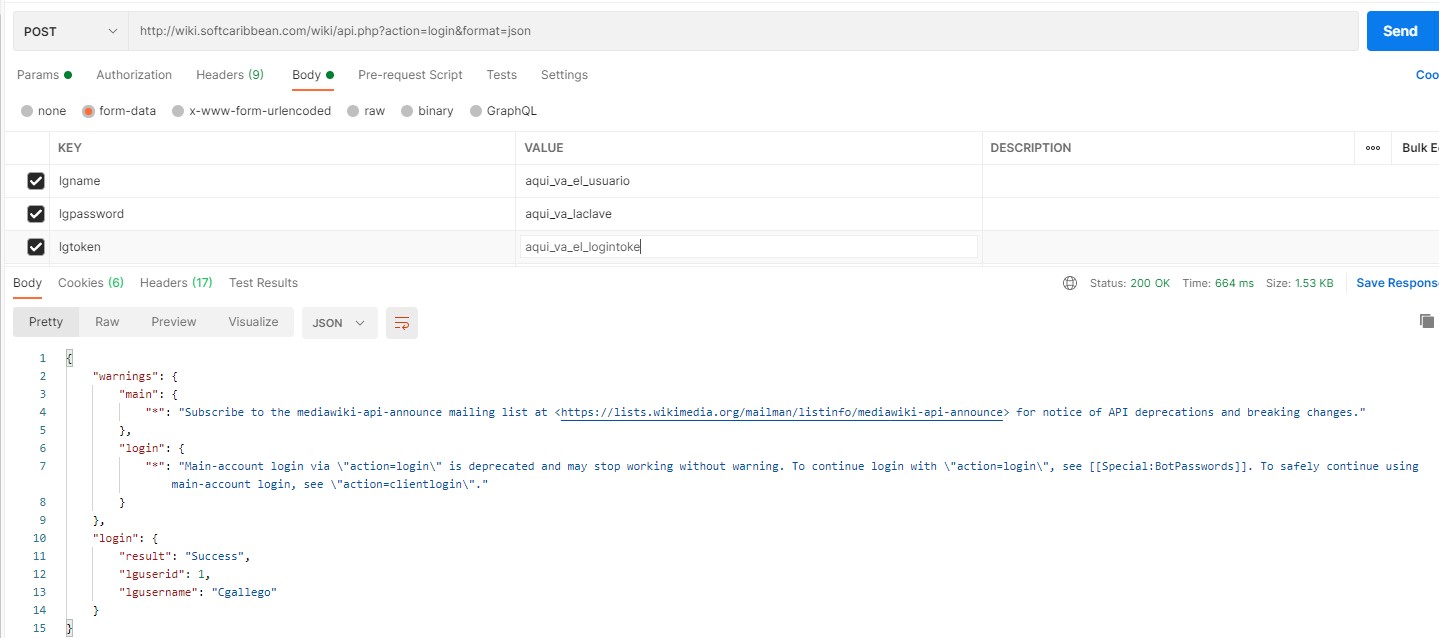Click the wrap lines icon in response toolbar

(402, 323)
